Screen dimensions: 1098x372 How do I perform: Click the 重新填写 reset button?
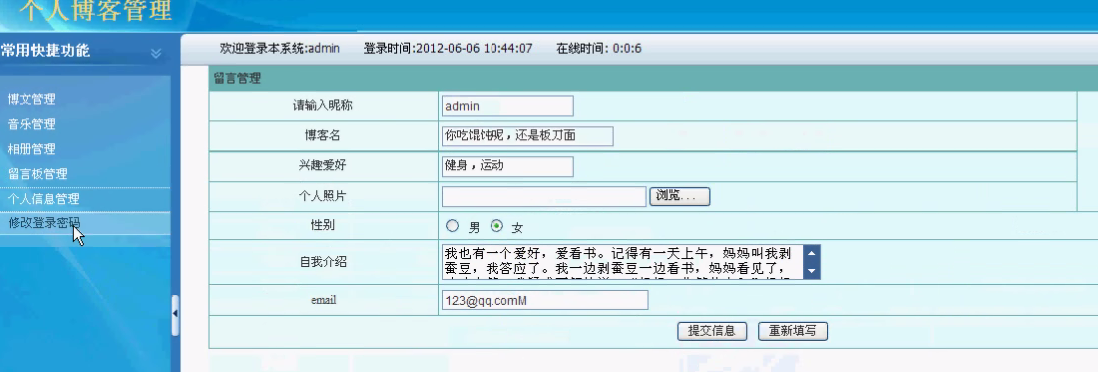(793, 331)
